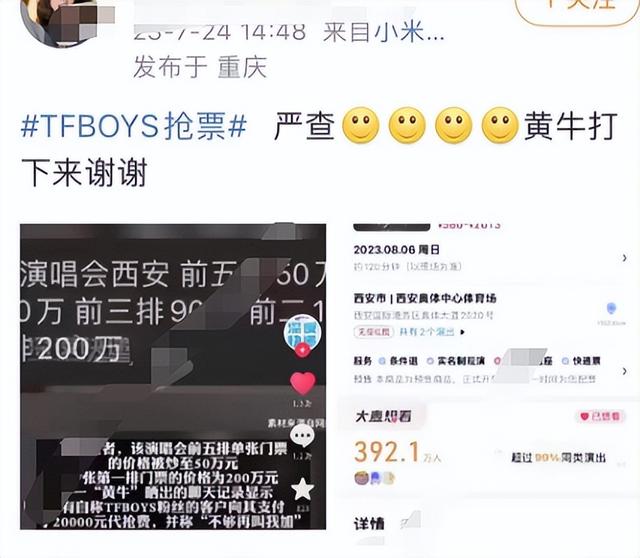Like the video with the heart icon

pyautogui.click(x=302, y=384)
